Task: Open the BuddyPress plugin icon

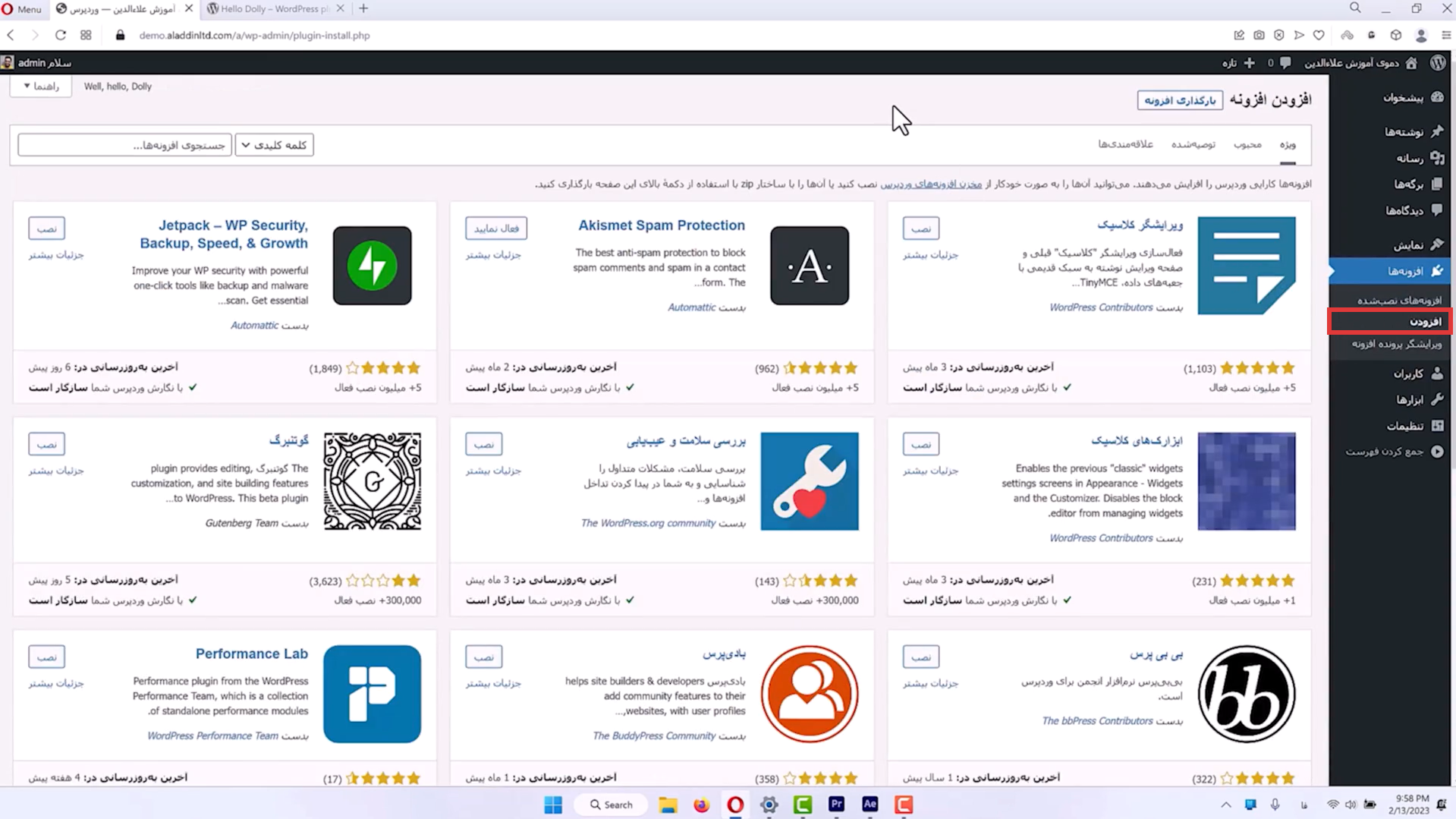Action: coord(810,694)
